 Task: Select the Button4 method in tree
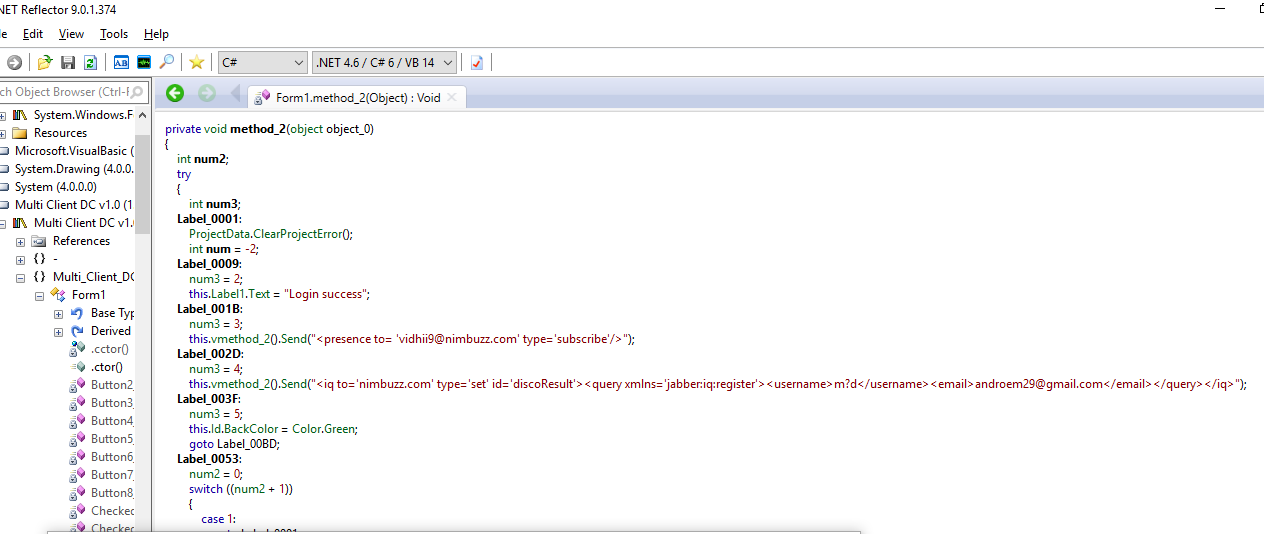coord(111,421)
